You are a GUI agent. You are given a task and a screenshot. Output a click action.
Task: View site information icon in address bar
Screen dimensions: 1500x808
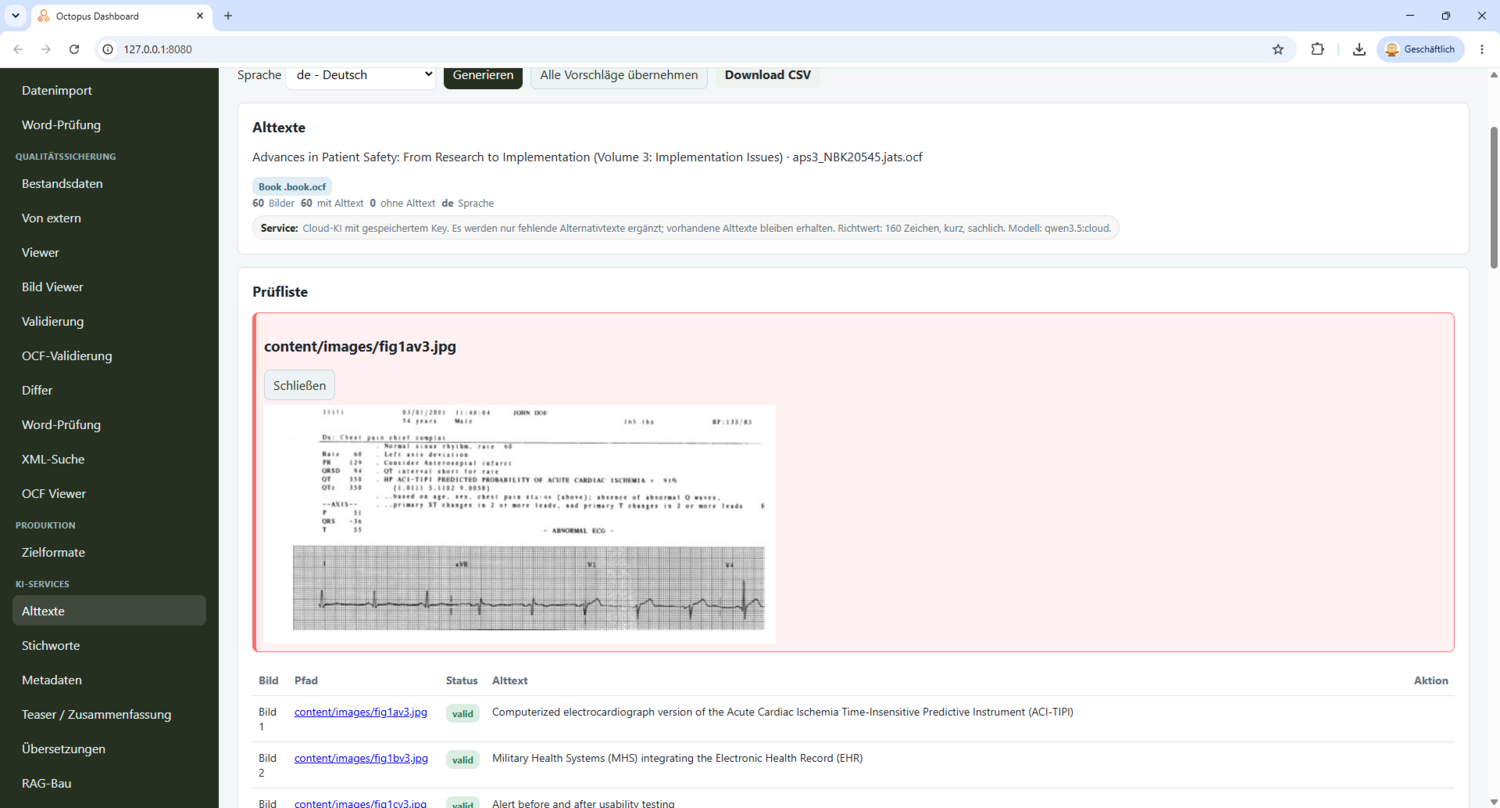[x=108, y=49]
